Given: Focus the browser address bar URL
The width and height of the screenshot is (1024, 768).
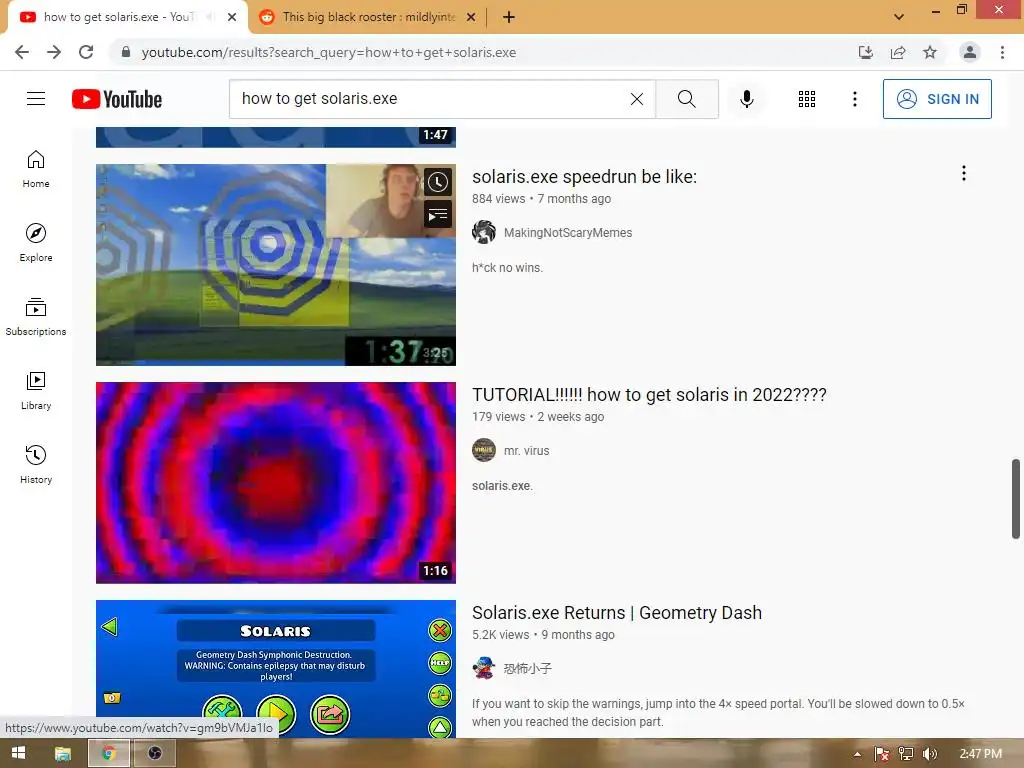Looking at the screenshot, I should click(x=328, y=52).
